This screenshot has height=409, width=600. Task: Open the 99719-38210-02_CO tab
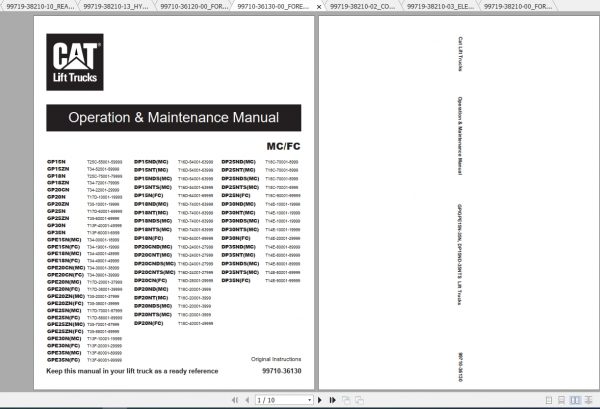click(362, 7)
